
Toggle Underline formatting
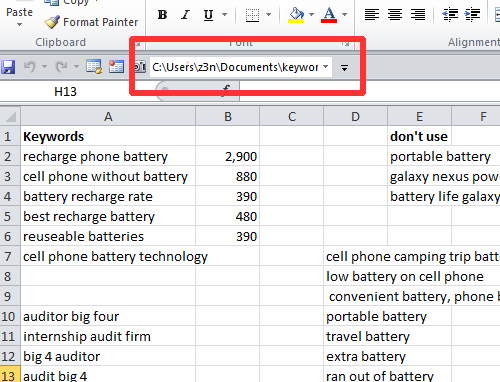[208, 15]
